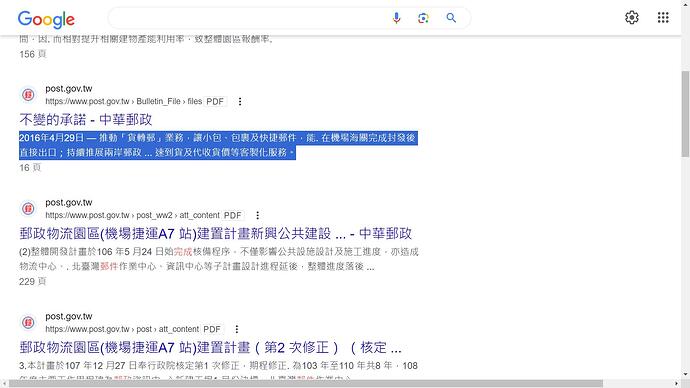Click URL breadcrumb with Bulletin_File › files
Image resolution: width=690 pixels, height=388 pixels.
coord(124,102)
